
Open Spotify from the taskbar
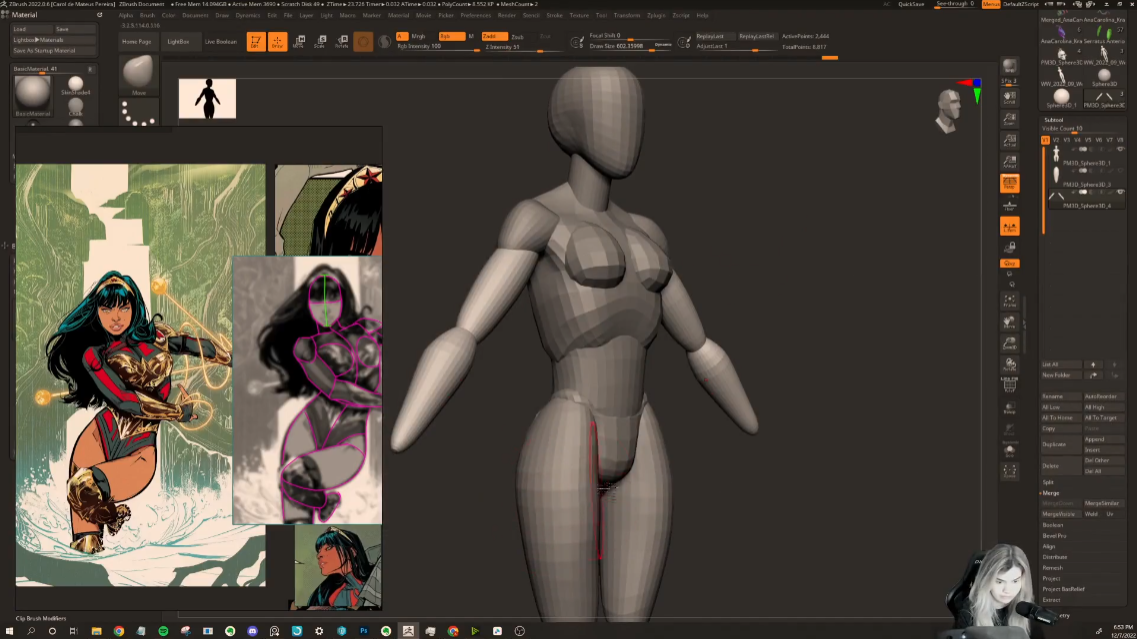click(163, 631)
